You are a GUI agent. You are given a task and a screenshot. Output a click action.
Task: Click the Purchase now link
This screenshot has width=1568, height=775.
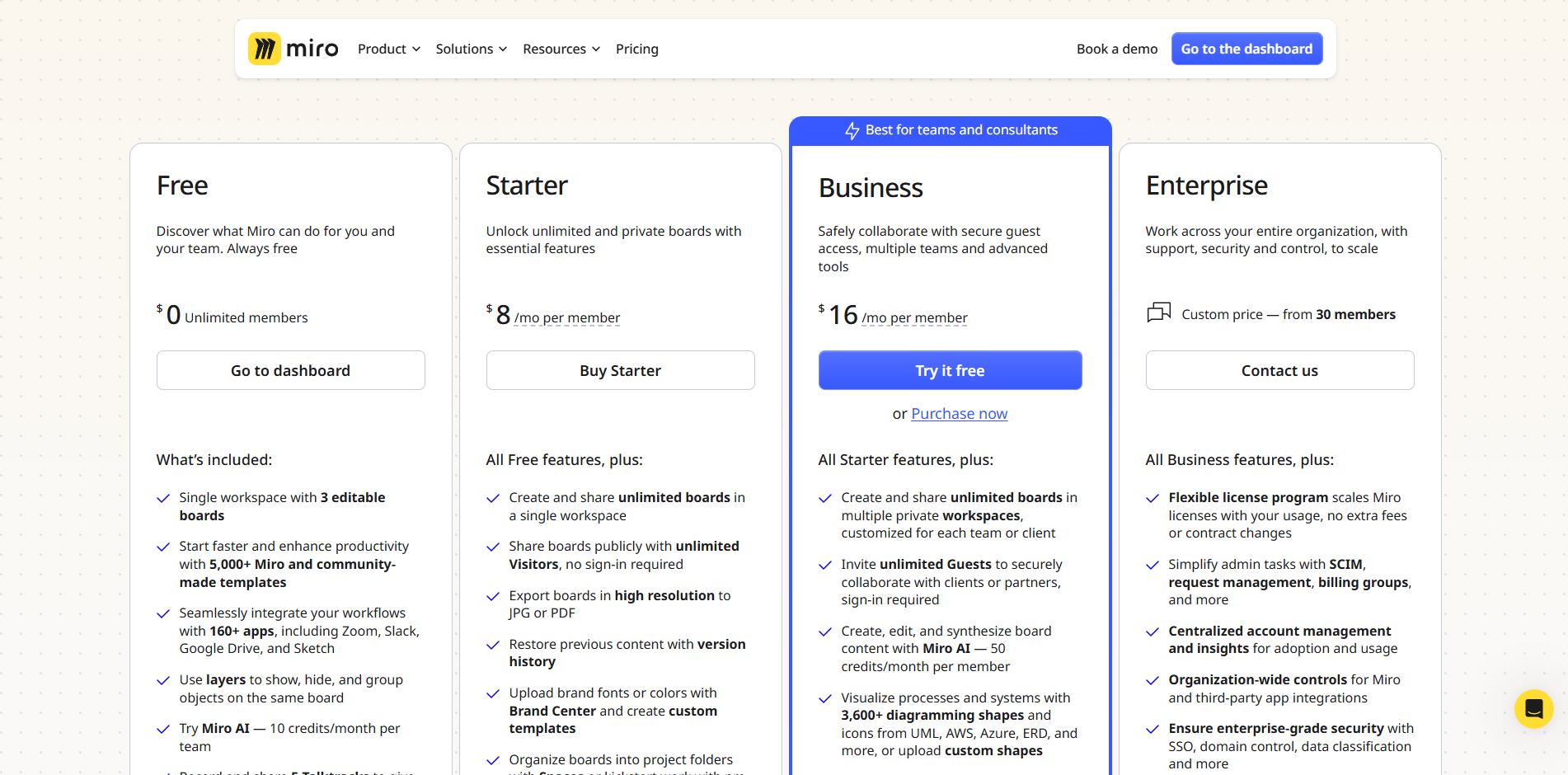point(960,414)
